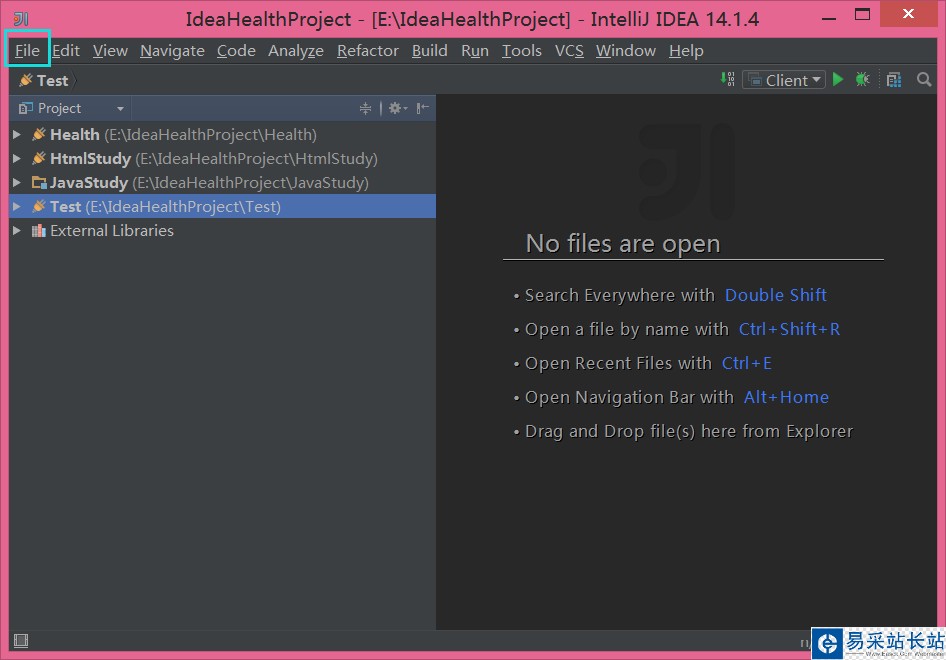Image resolution: width=946 pixels, height=660 pixels.
Task: Click the Search Everywhere magnifier icon
Action: (x=924, y=79)
